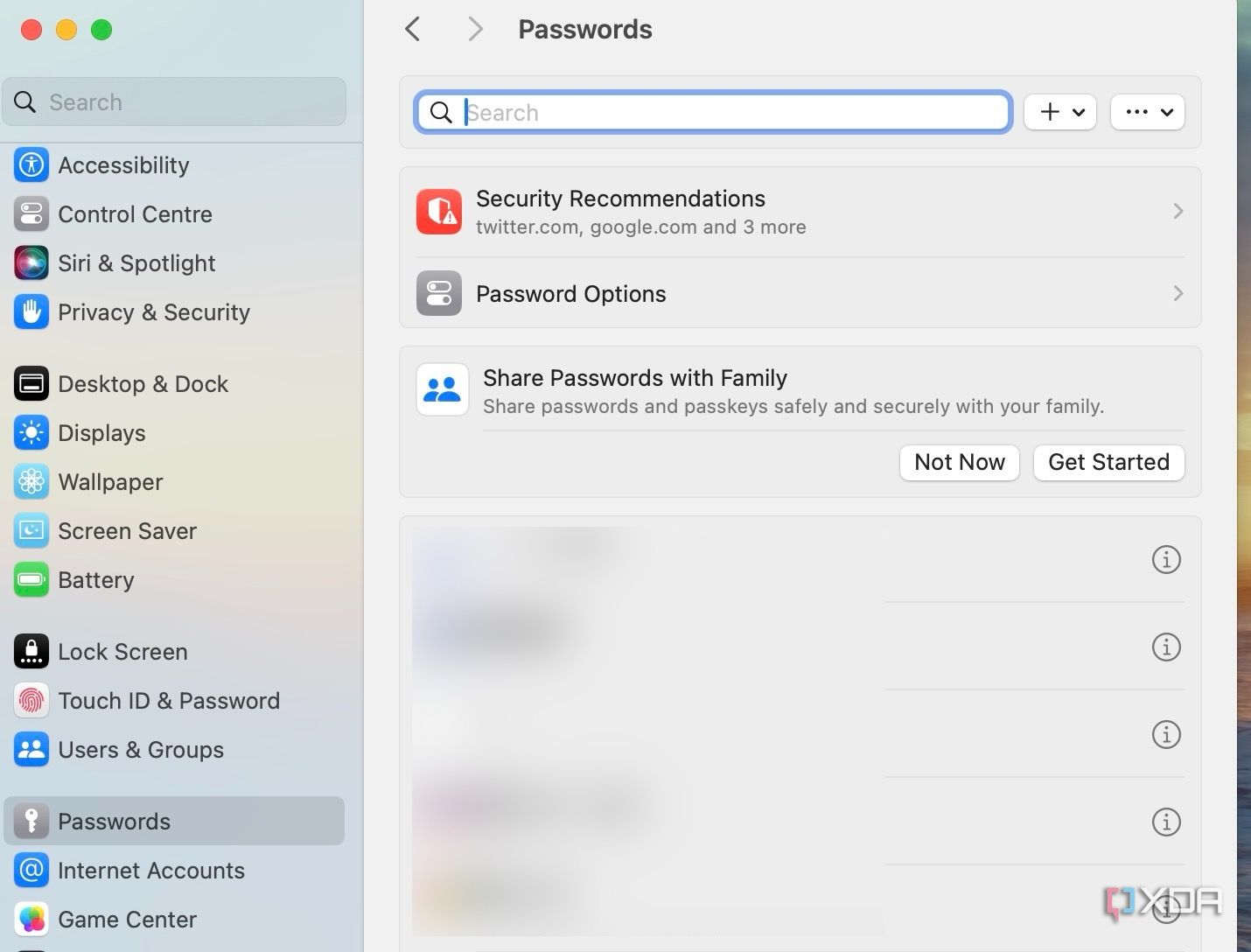1251x952 pixels.
Task: Click inside the passwords Search field
Action: pyautogui.click(x=713, y=112)
